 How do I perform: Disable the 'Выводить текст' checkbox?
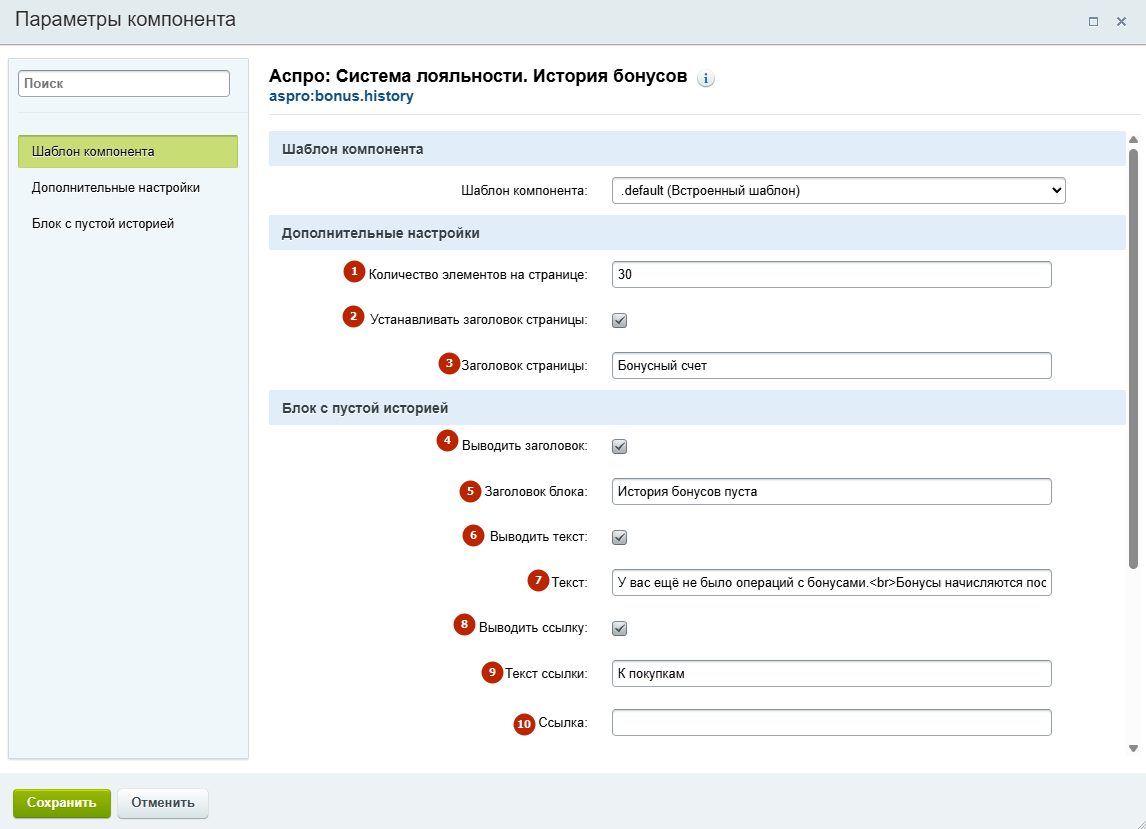[619, 537]
